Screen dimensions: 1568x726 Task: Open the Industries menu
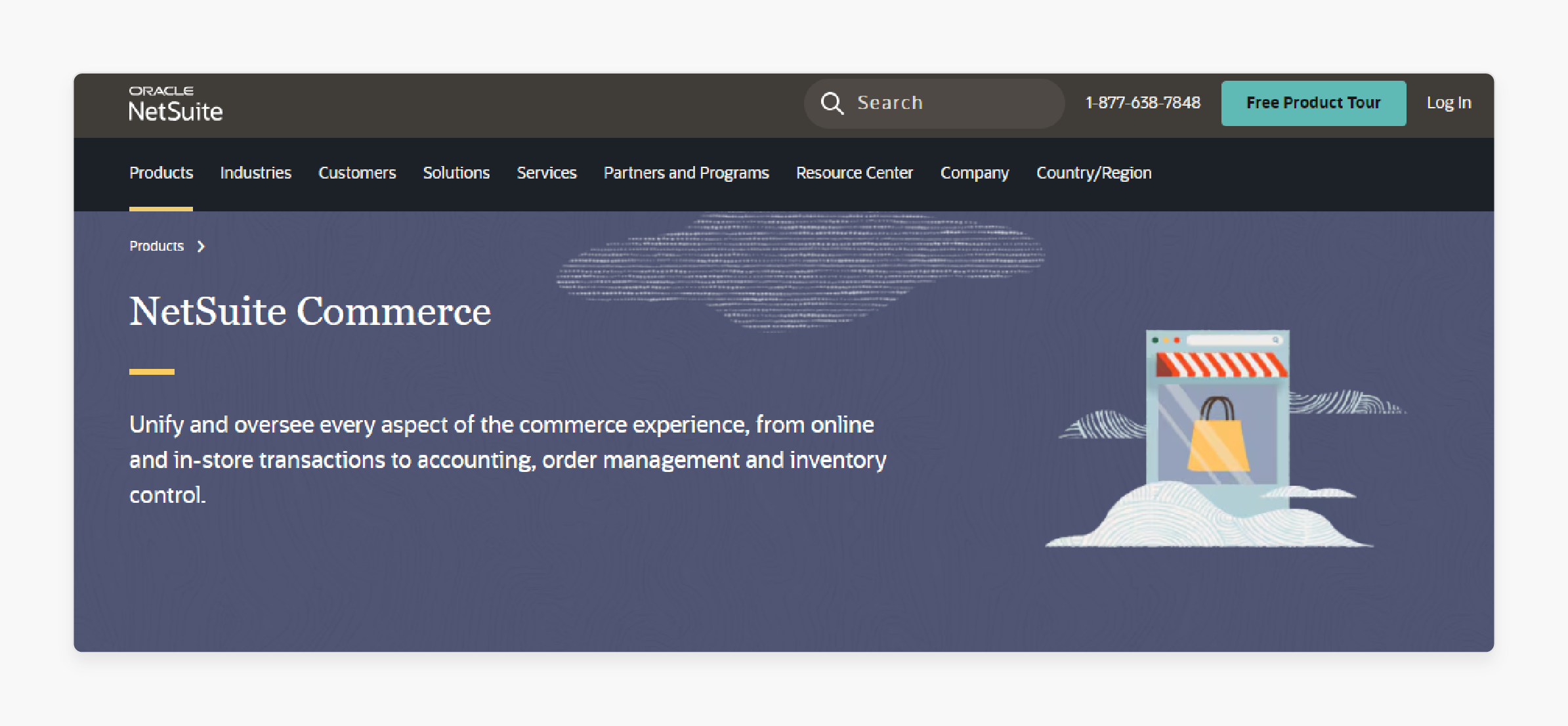pos(255,173)
